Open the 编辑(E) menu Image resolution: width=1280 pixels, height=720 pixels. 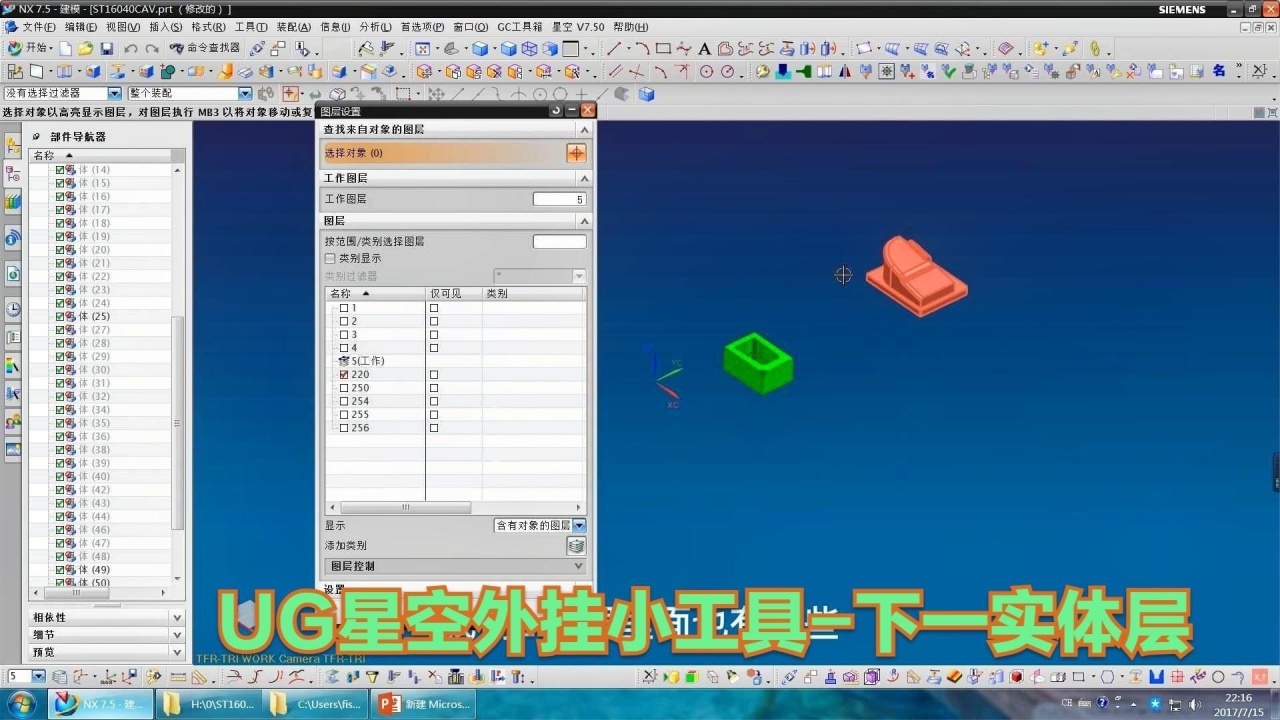(x=81, y=27)
